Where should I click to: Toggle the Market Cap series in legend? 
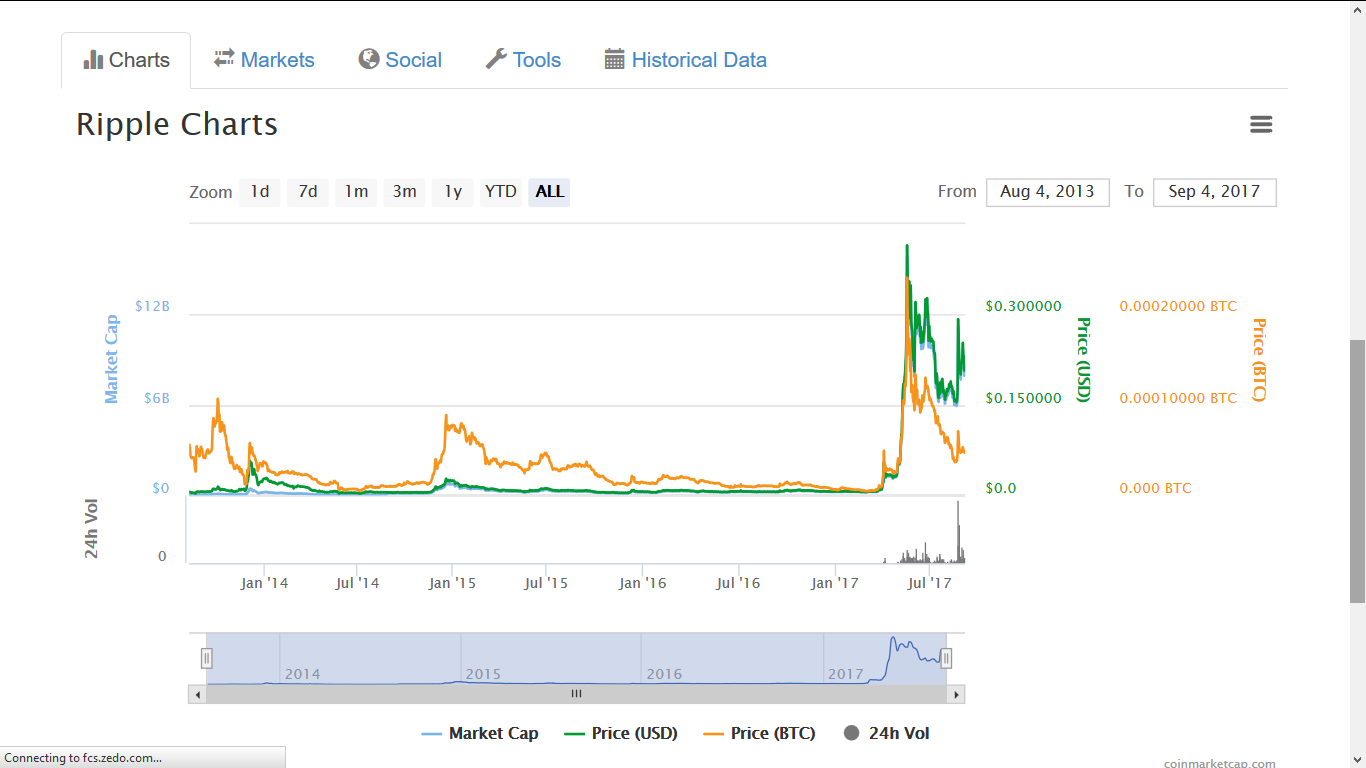(x=480, y=733)
